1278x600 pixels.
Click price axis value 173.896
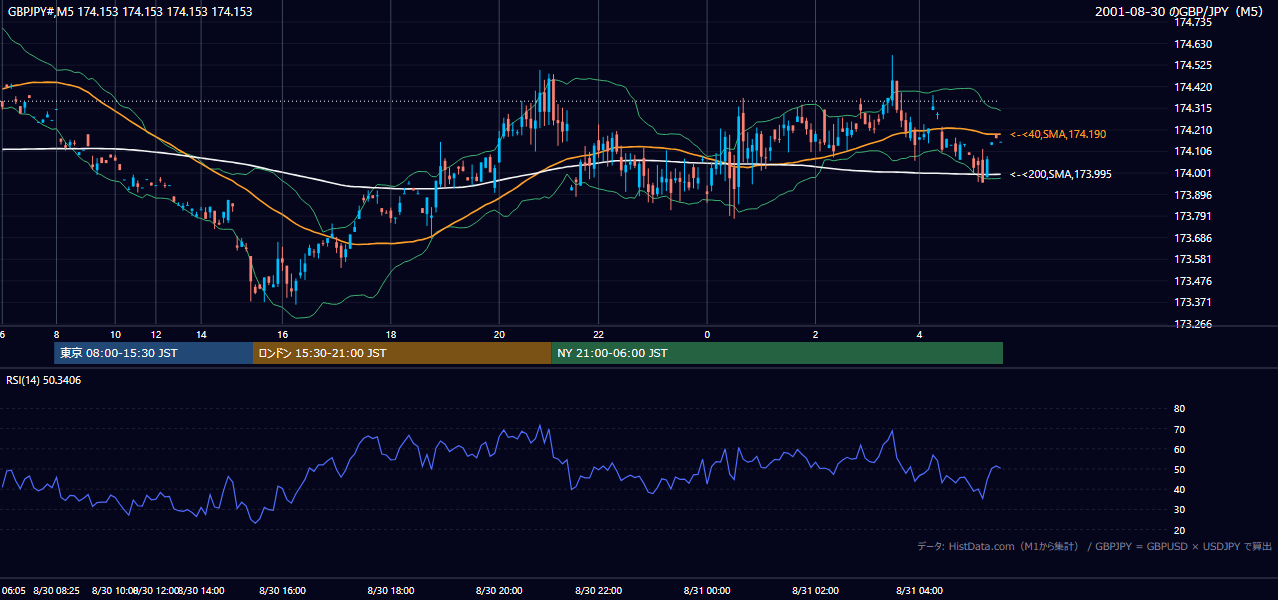pyautogui.click(x=1193, y=195)
